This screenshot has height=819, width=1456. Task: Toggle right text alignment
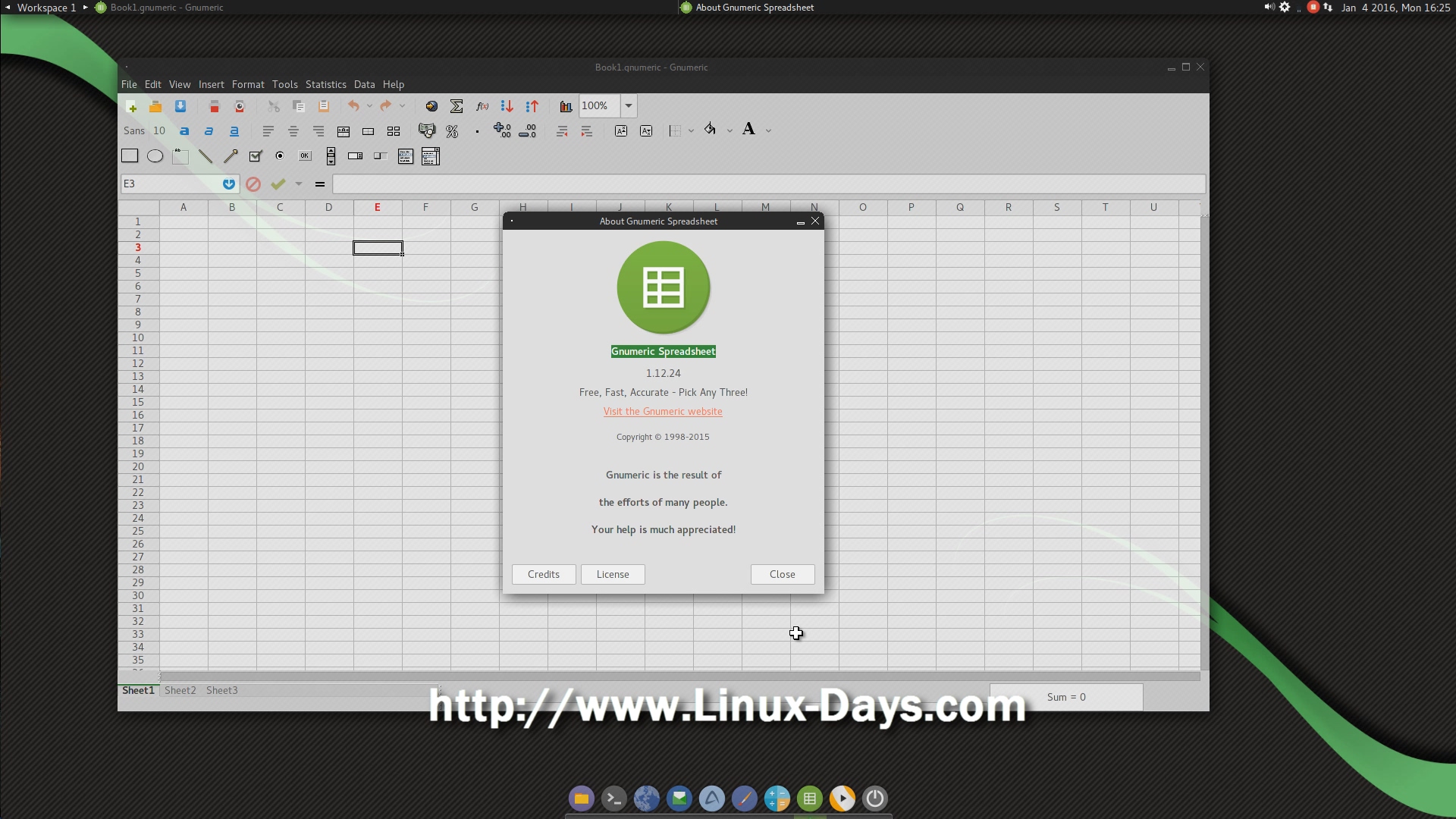[x=318, y=131]
